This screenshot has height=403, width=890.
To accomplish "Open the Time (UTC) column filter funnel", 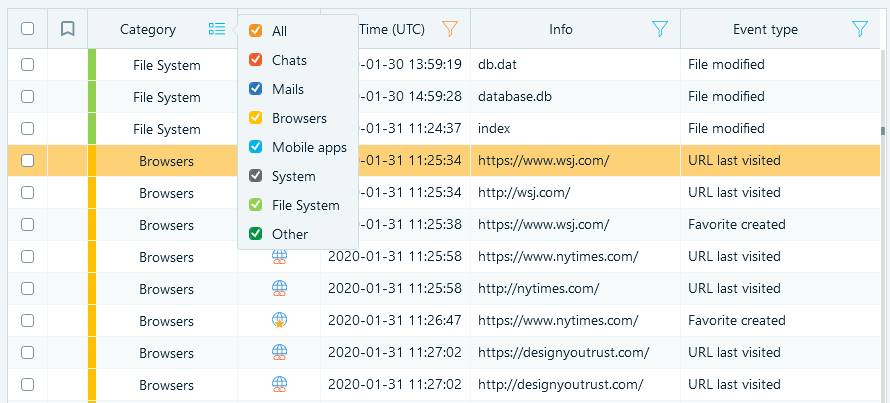I will pyautogui.click(x=450, y=29).
